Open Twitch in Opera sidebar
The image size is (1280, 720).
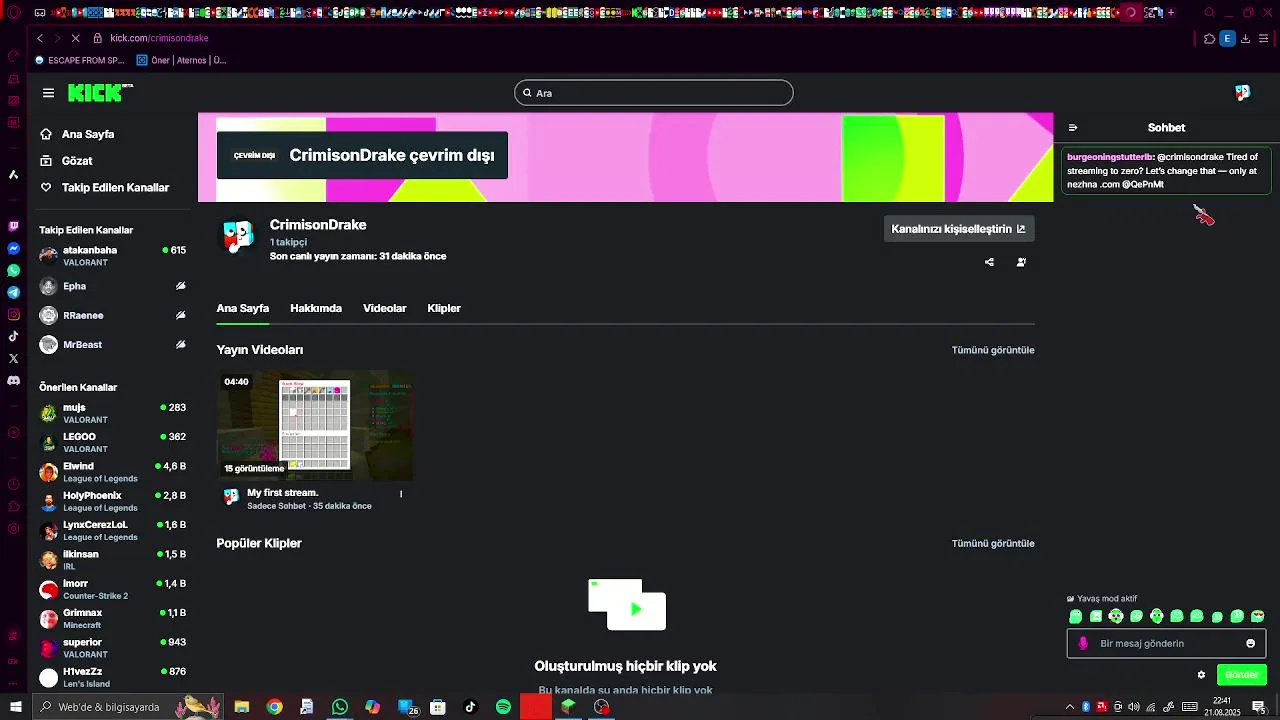13,227
